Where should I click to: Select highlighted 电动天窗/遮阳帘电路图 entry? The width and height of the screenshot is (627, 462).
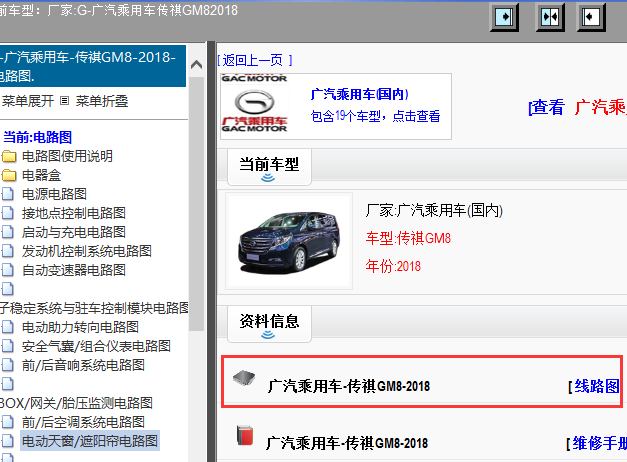coord(90,441)
